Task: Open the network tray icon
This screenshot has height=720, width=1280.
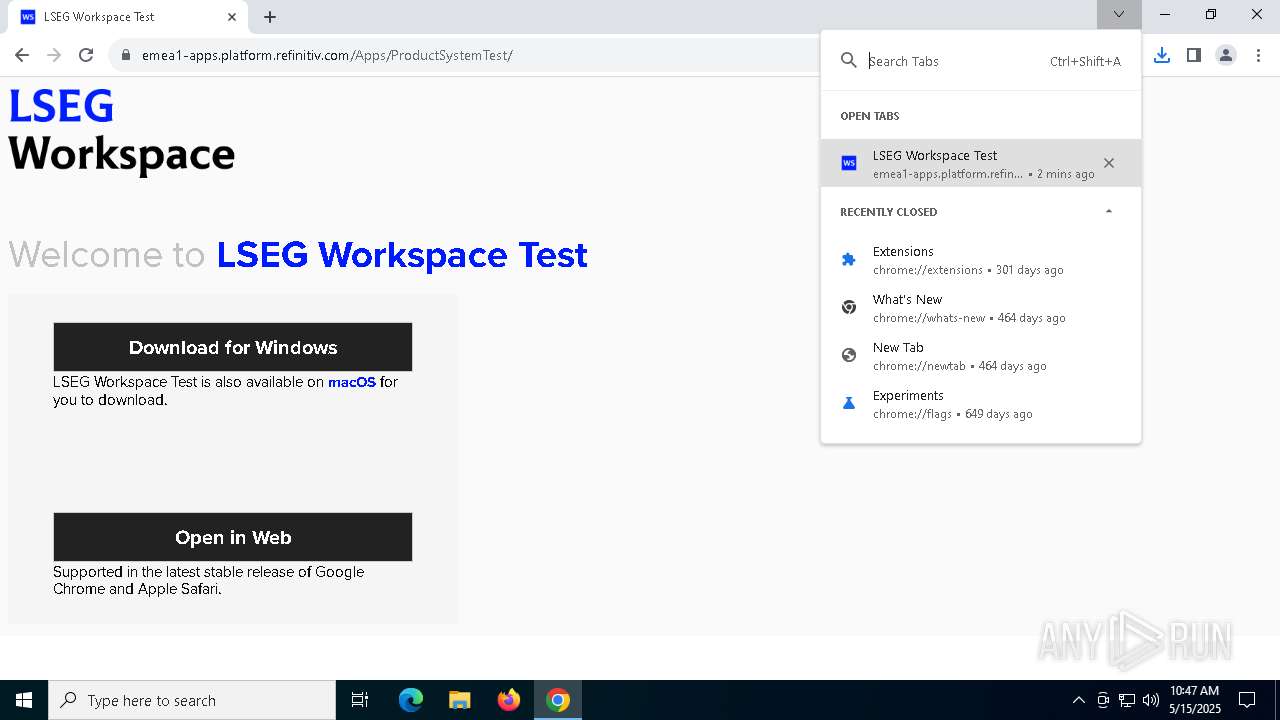Action: point(1127,700)
